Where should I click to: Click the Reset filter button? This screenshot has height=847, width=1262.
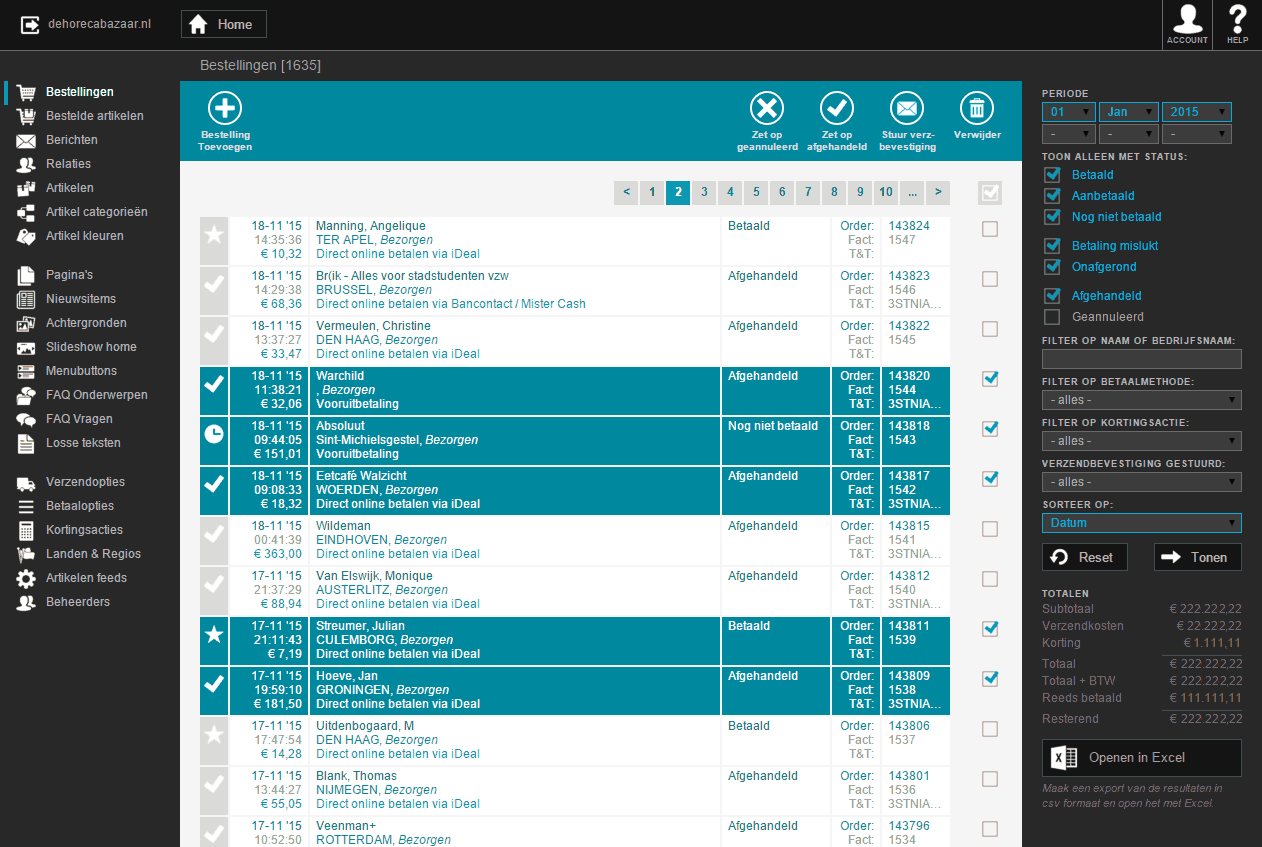(x=1085, y=557)
